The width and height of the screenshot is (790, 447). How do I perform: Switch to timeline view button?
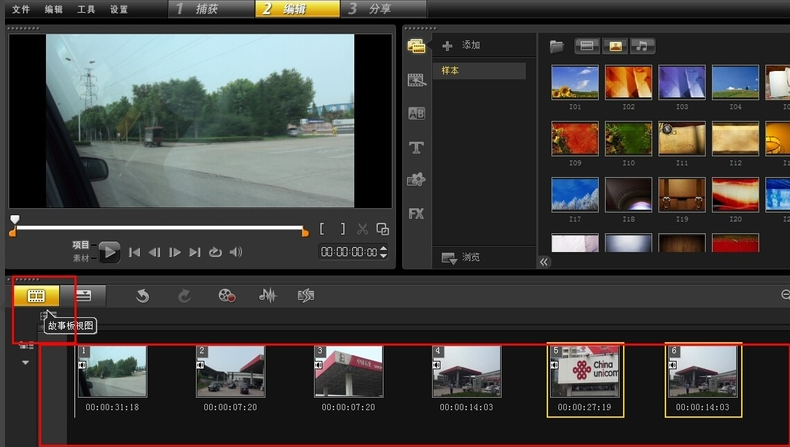point(83,296)
